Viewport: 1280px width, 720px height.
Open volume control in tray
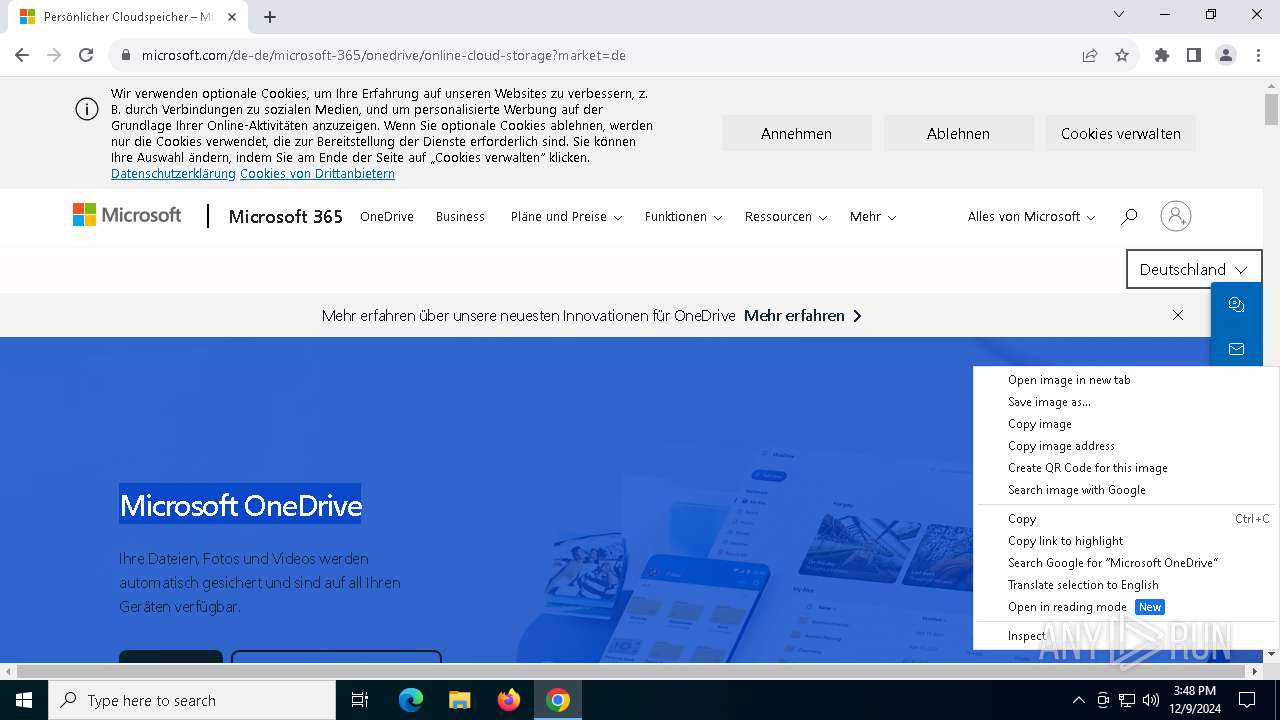pyautogui.click(x=1151, y=700)
